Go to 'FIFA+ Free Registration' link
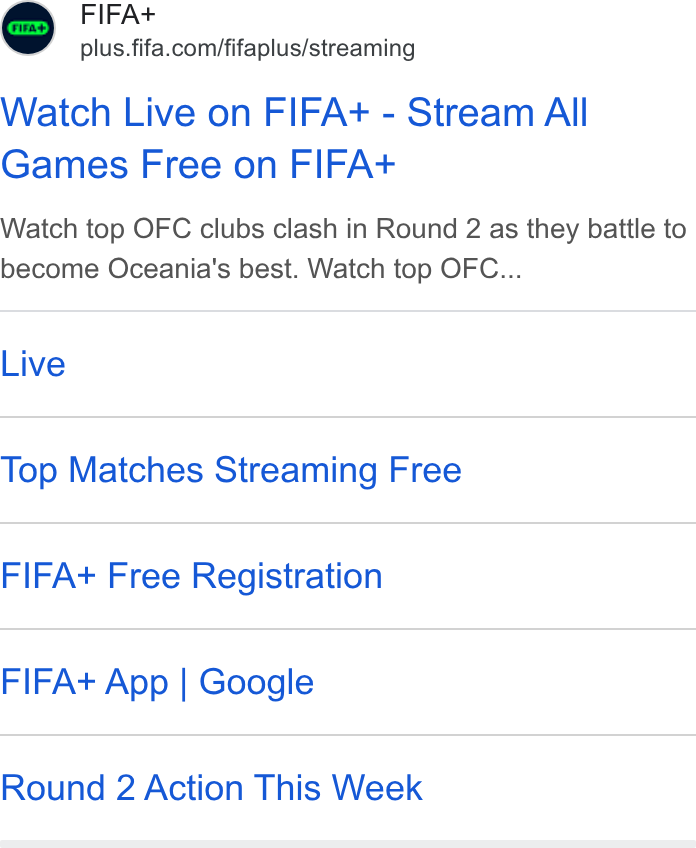 tap(191, 576)
